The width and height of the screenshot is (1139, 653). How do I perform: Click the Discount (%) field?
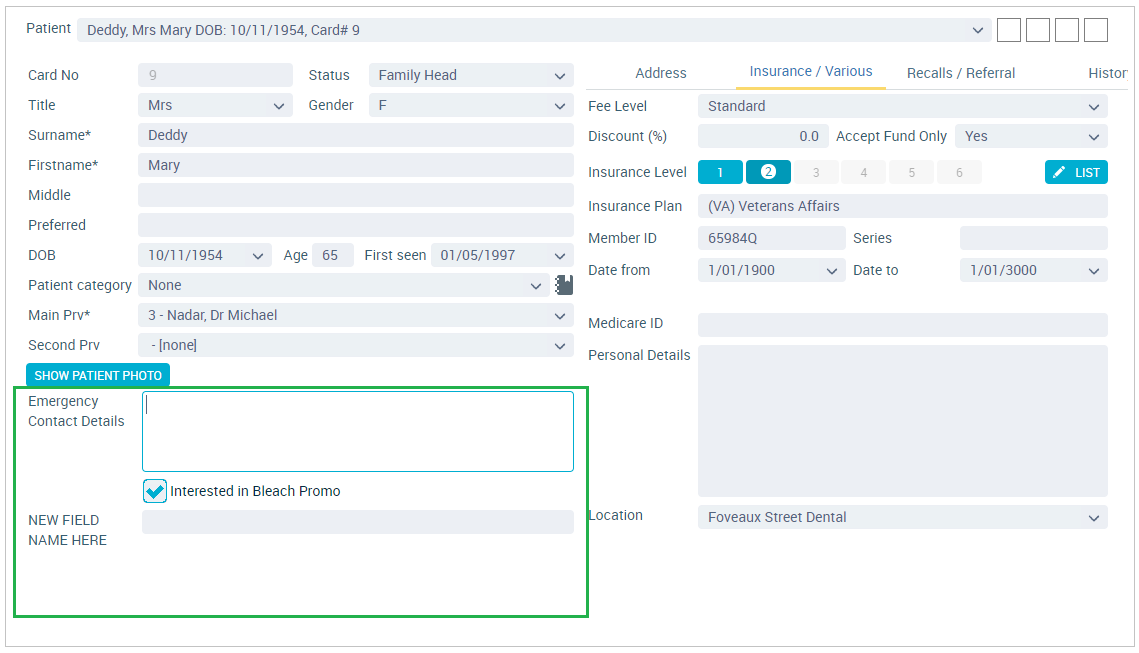point(763,136)
